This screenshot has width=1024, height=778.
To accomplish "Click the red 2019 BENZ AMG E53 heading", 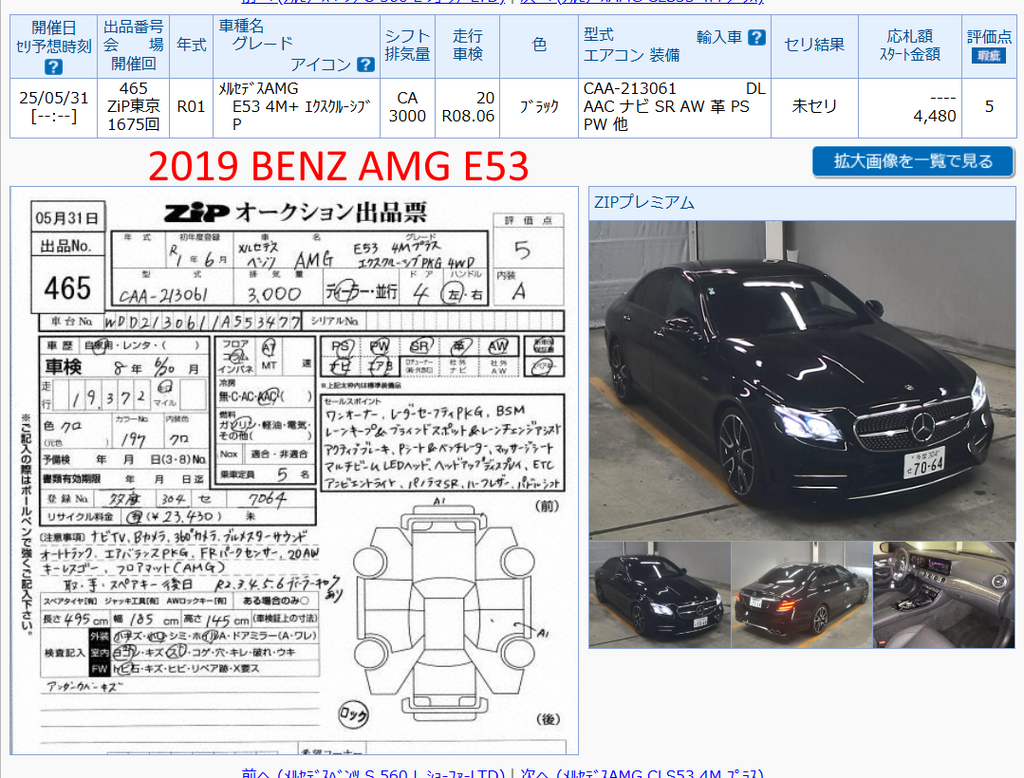I will coord(338,166).
